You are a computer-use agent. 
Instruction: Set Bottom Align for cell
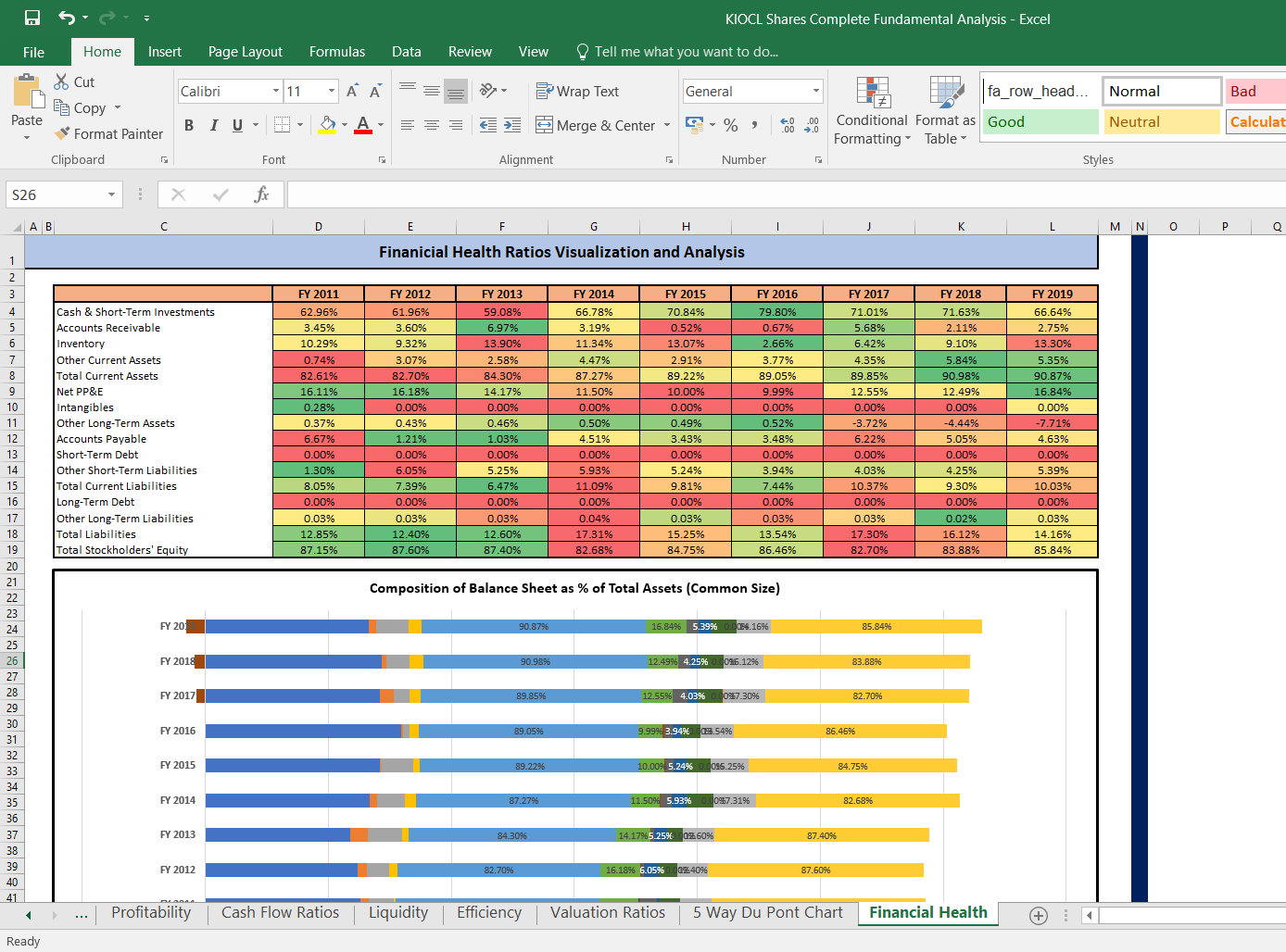[455, 91]
